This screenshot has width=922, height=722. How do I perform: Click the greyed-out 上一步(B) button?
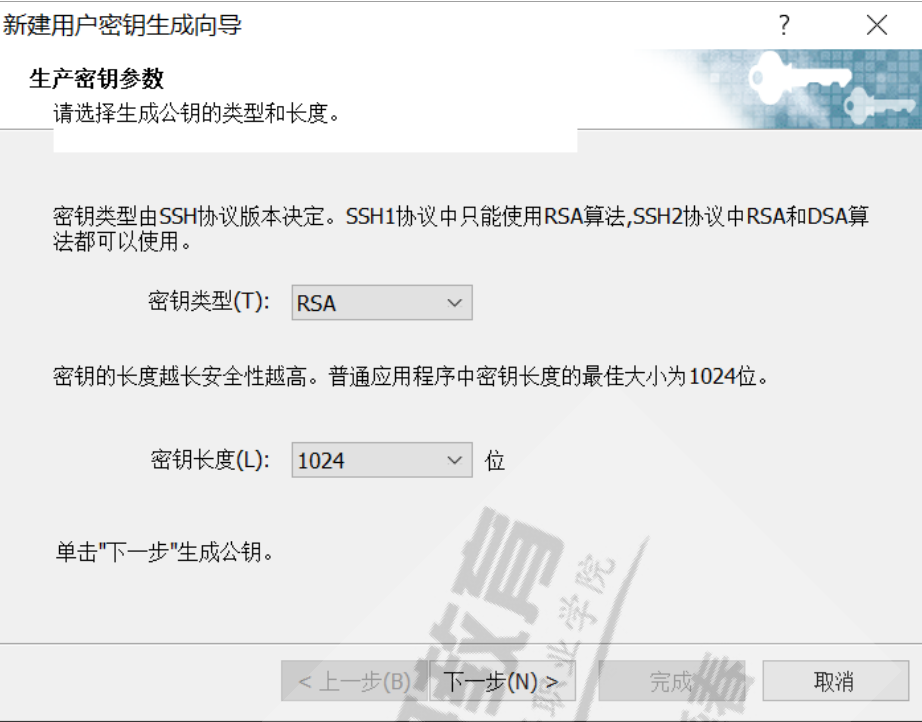[354, 681]
